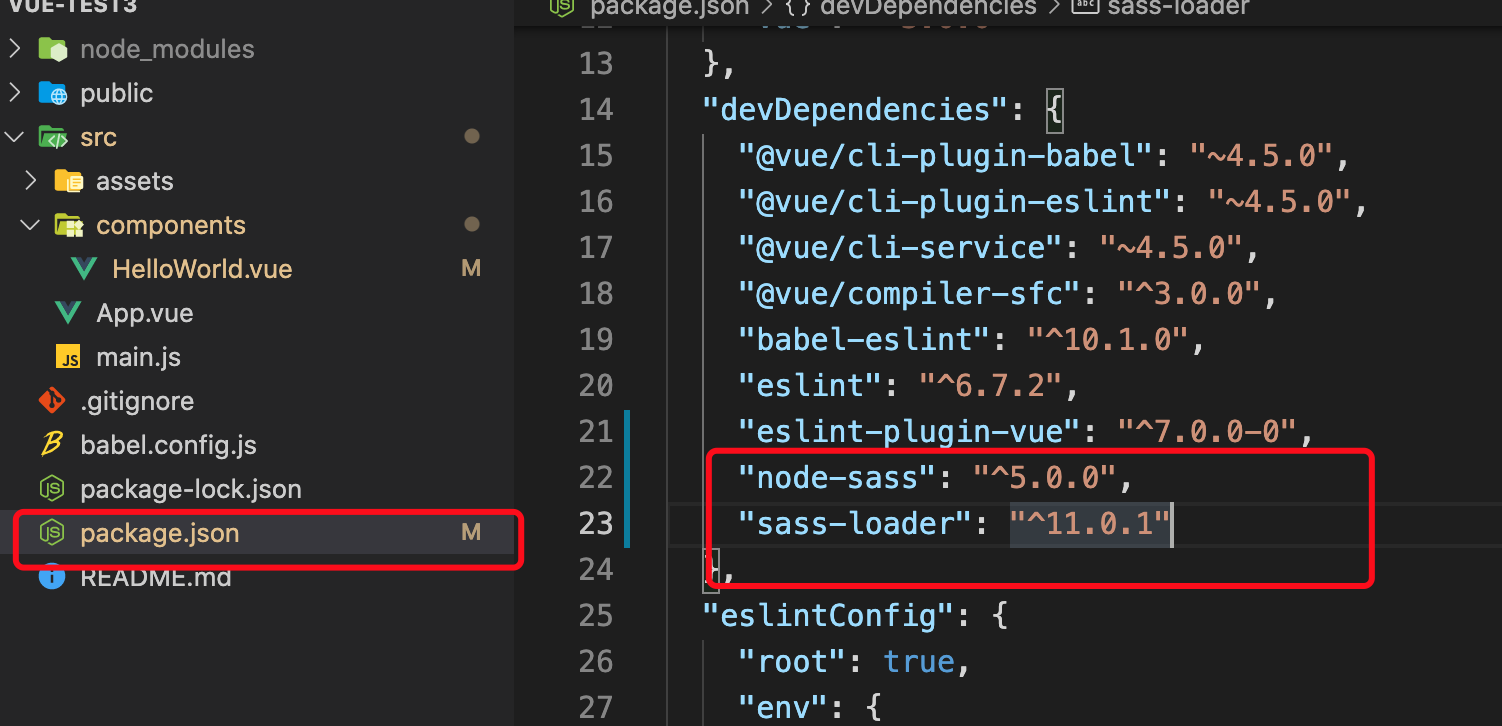Click the info icon beside README.md

pyautogui.click(x=52, y=577)
